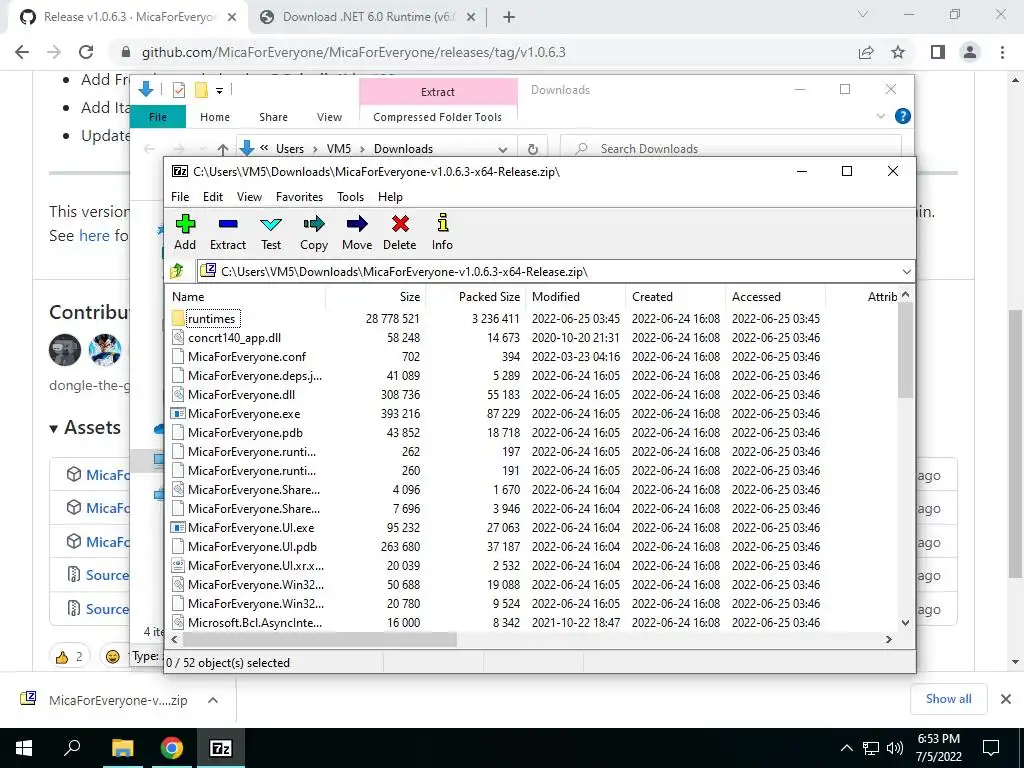Sort by Modified column header
This screenshot has width=1024, height=768.
575,296
